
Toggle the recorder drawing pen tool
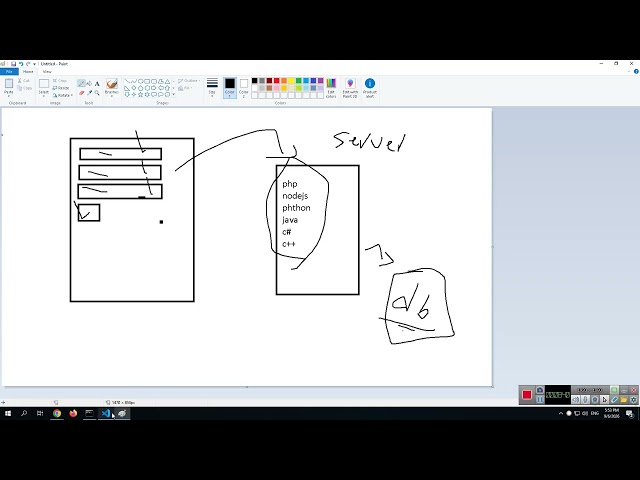pos(614,400)
